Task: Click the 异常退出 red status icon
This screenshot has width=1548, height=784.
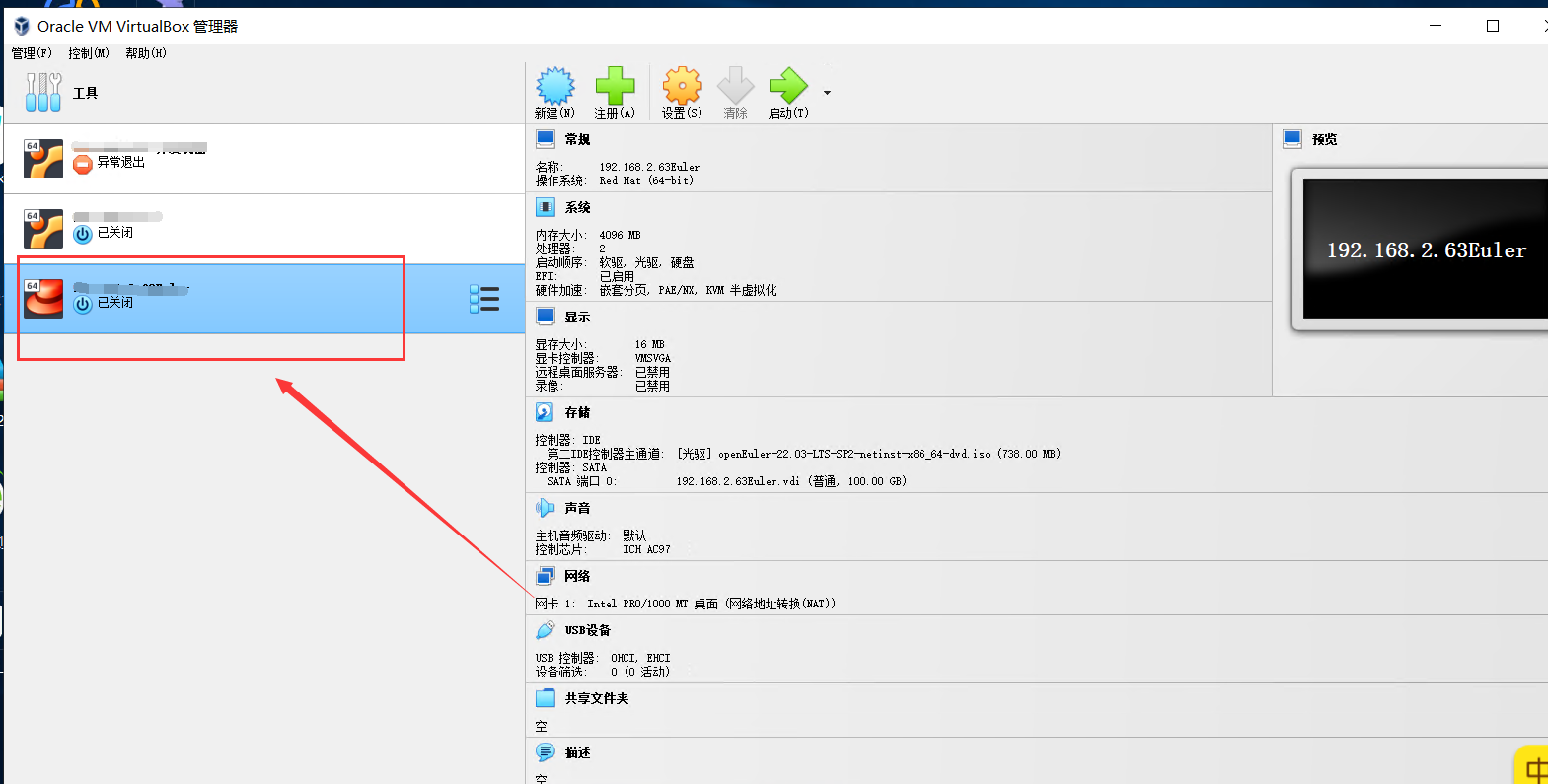Action: pos(83,164)
